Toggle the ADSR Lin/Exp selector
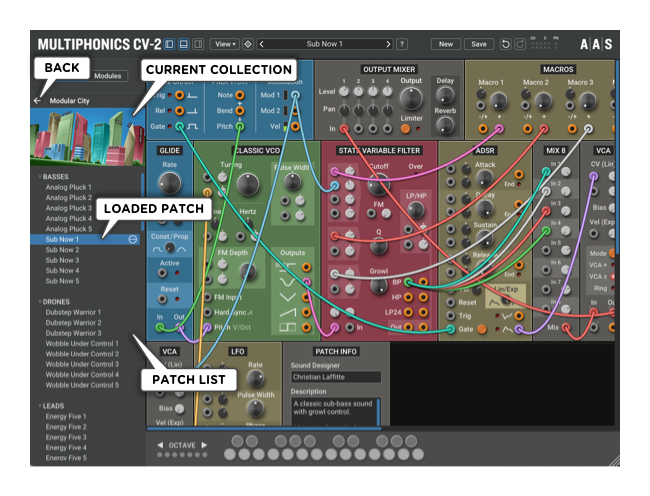The height and width of the screenshot is (496, 650). click(x=505, y=302)
